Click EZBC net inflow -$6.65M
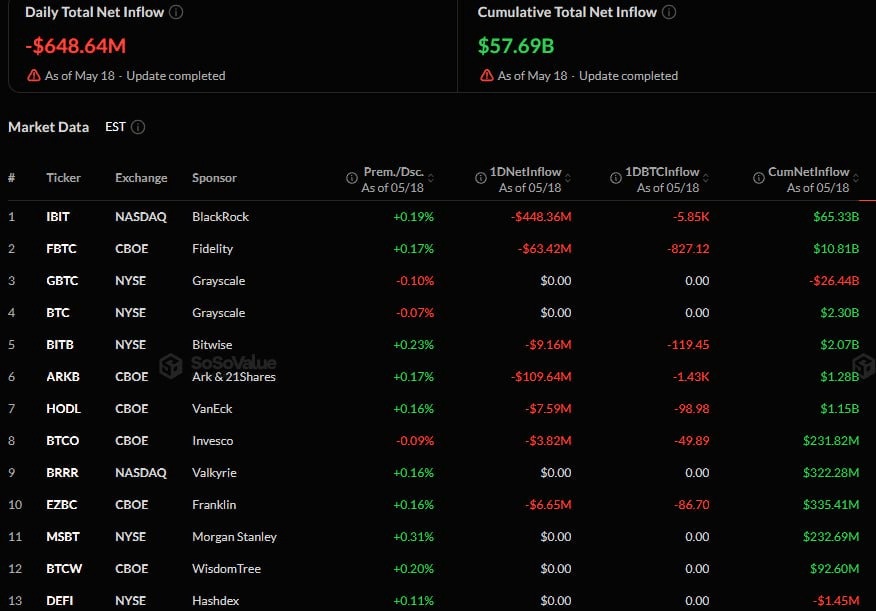Image resolution: width=876 pixels, height=611 pixels. point(548,505)
